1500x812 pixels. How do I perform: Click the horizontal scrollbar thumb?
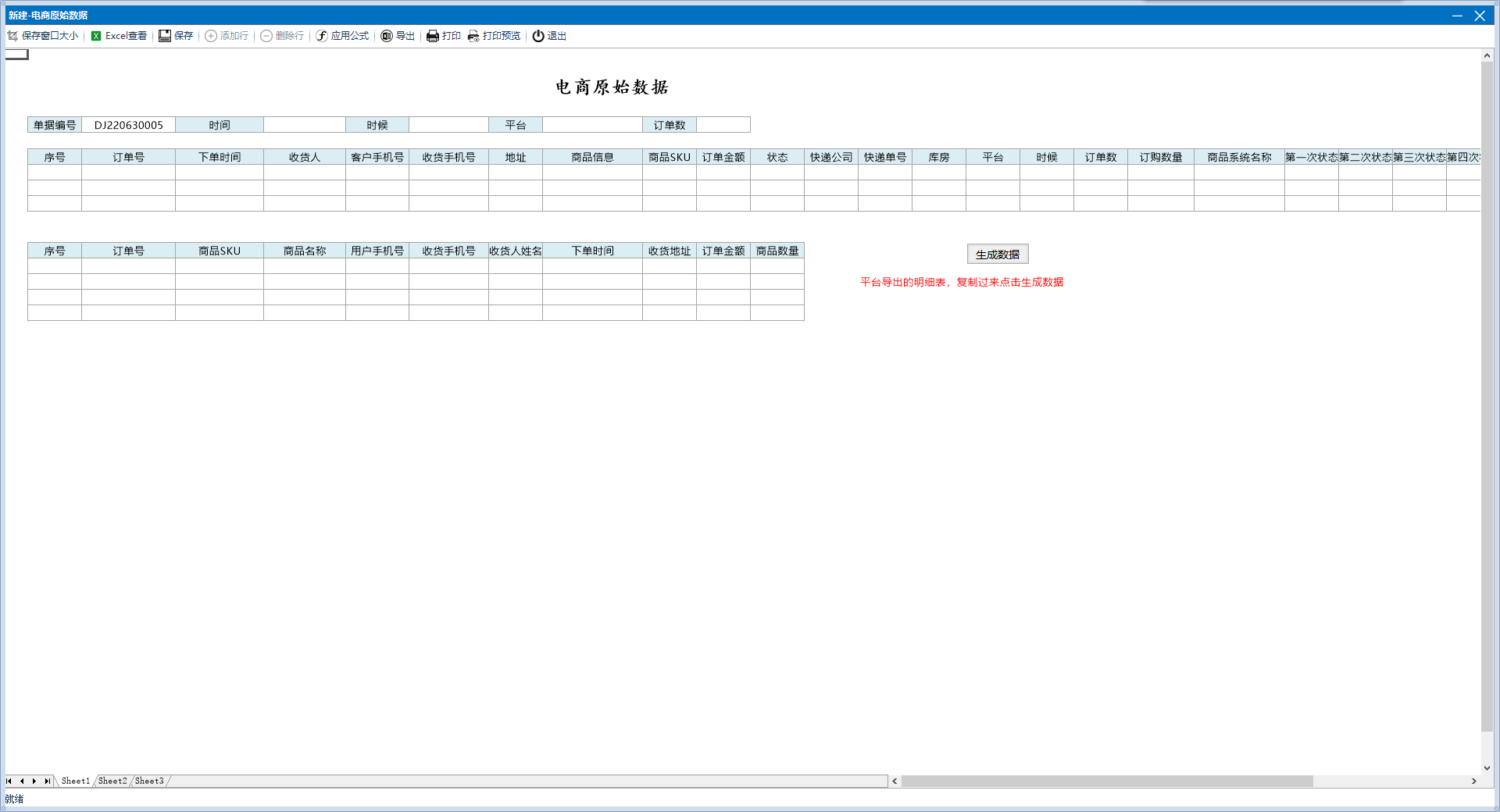(1106, 781)
